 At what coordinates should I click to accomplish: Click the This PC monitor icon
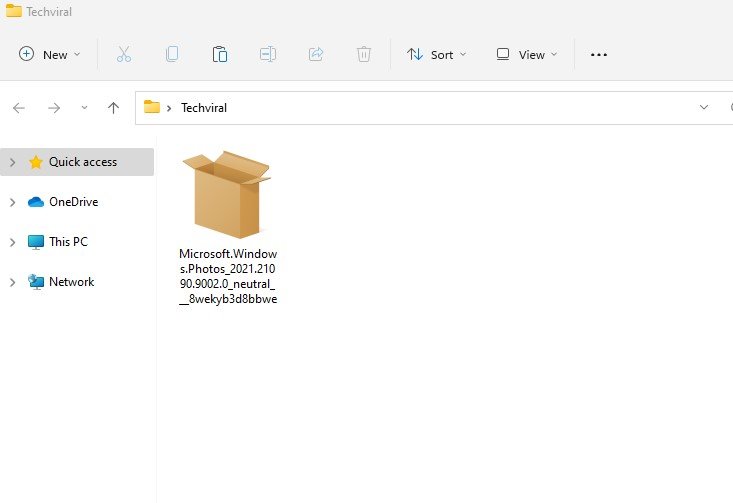click(36, 242)
